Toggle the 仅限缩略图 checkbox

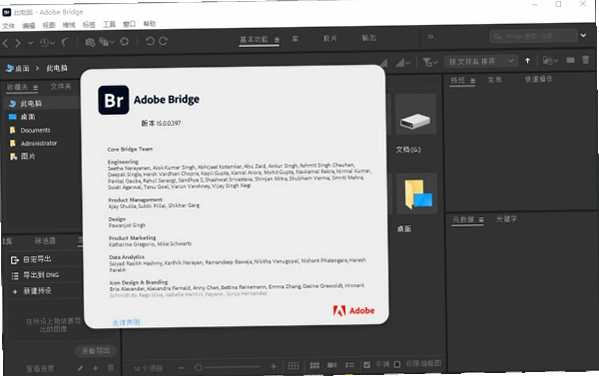(x=397, y=364)
